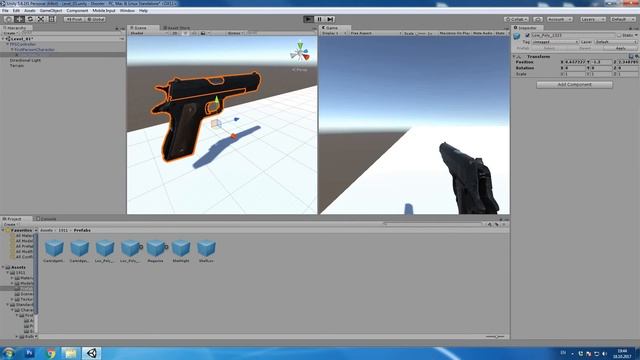
Task: Open the Display 1 dropdown in Game view
Action: pos(333,33)
